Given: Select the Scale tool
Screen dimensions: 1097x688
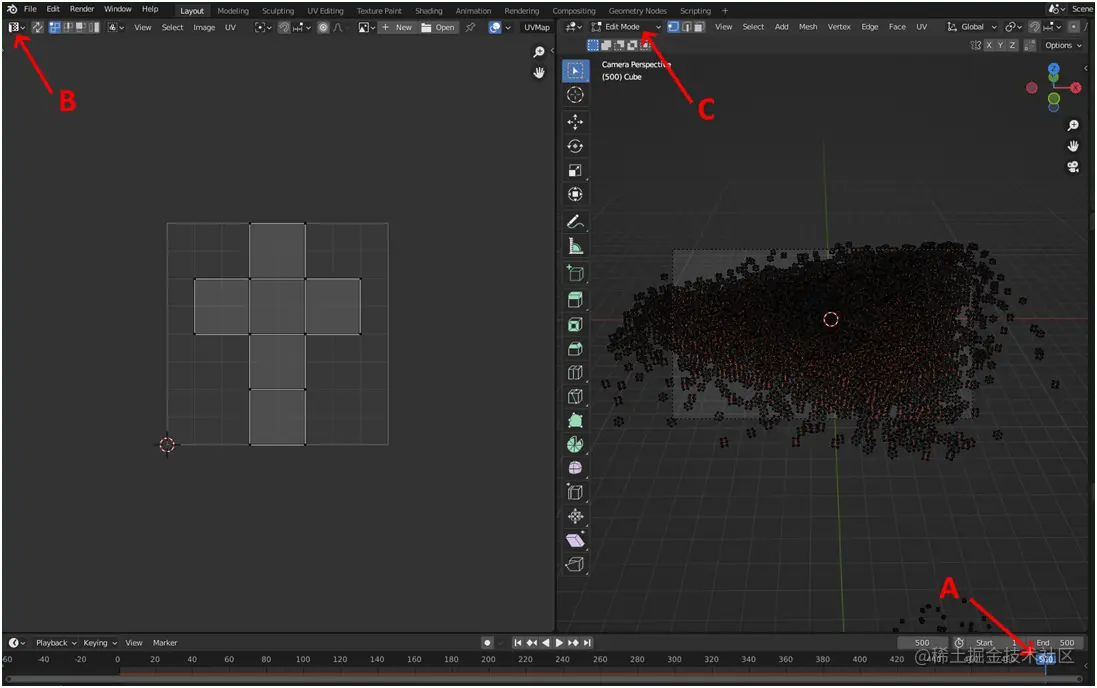Looking at the screenshot, I should [575, 170].
